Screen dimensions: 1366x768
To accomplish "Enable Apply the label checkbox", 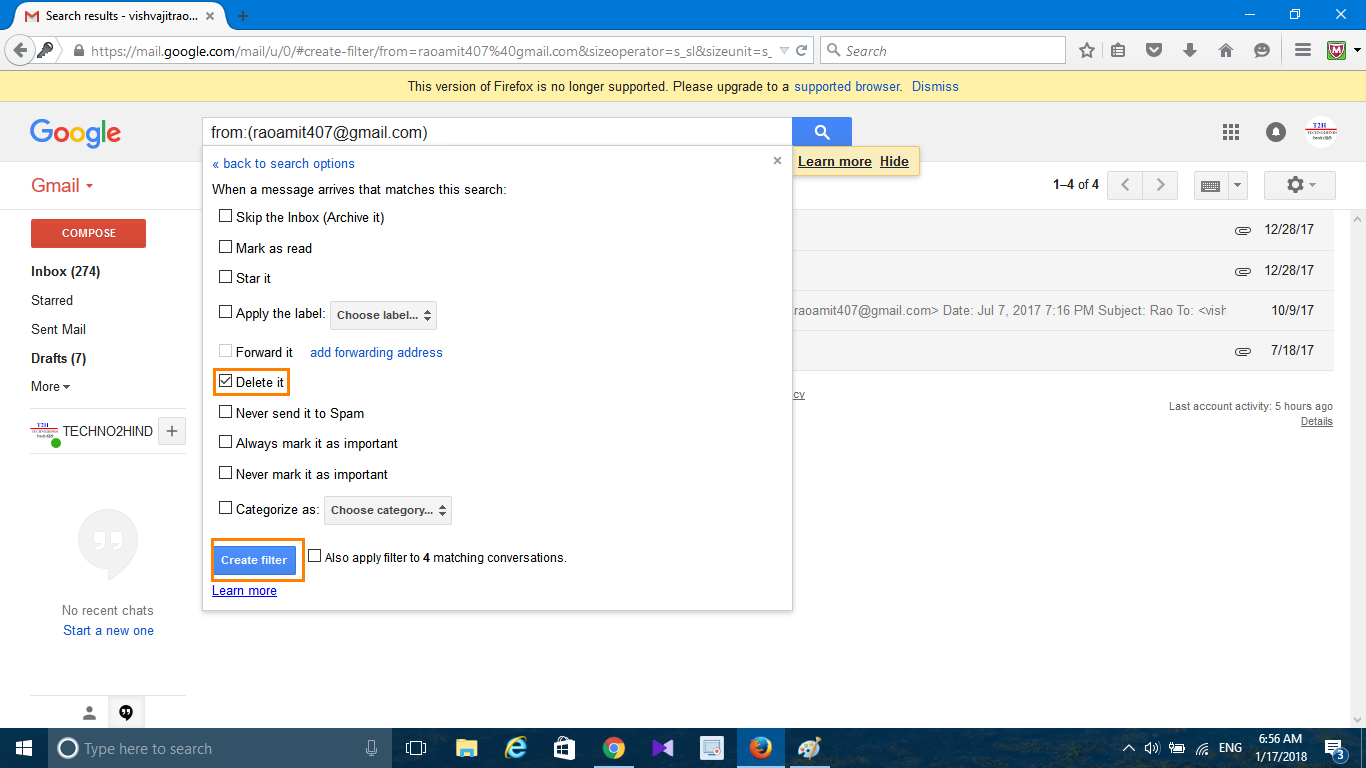I will click(x=225, y=312).
